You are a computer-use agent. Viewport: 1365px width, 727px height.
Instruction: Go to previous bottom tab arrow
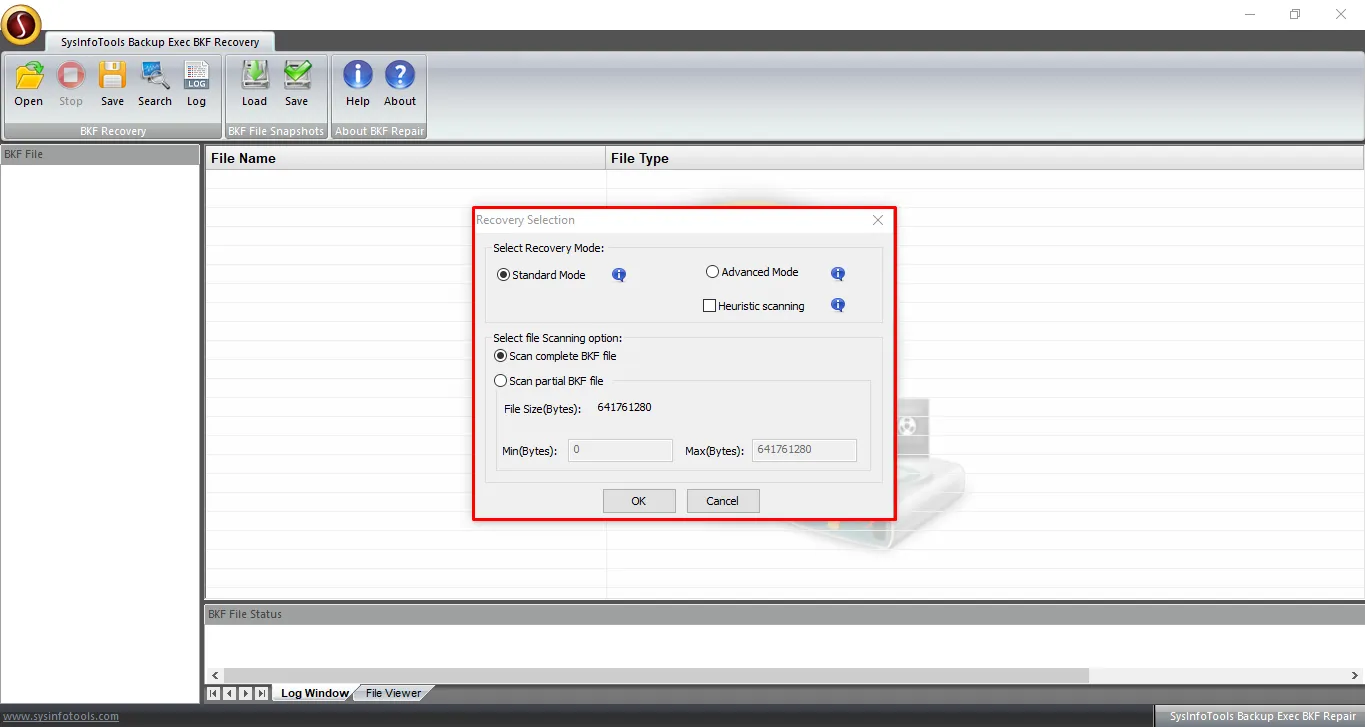(x=229, y=693)
